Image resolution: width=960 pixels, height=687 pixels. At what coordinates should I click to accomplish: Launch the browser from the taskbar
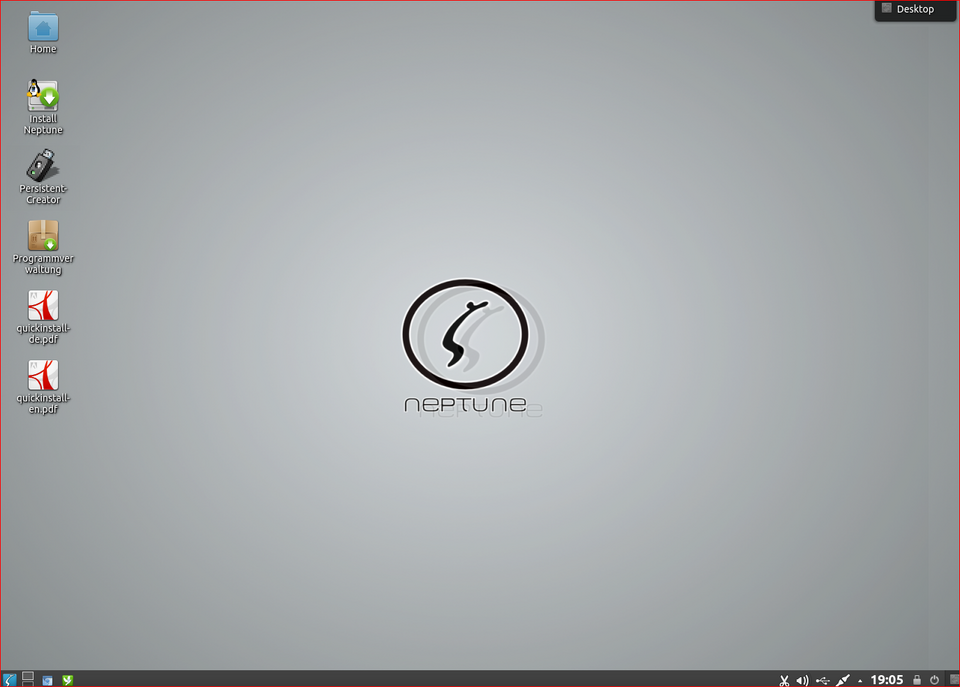click(67, 679)
